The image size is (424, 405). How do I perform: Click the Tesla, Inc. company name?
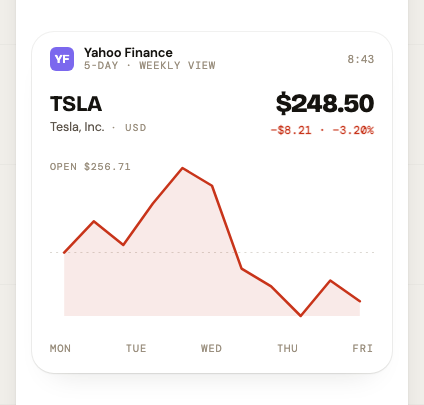[x=77, y=127]
